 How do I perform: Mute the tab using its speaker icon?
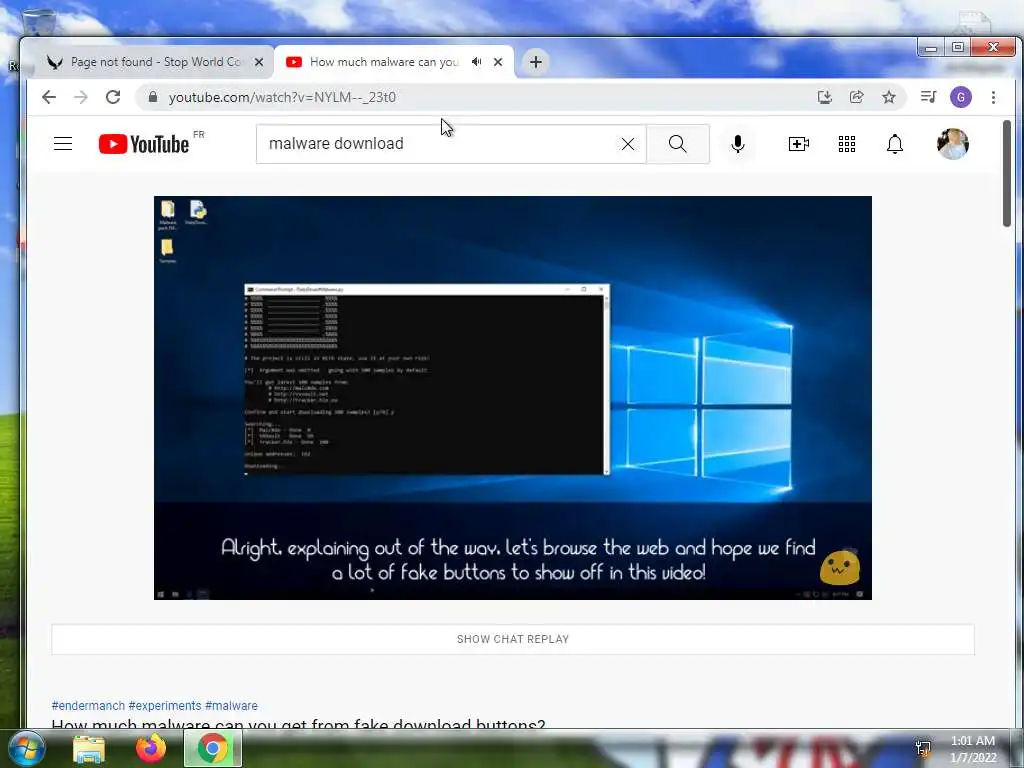click(477, 61)
